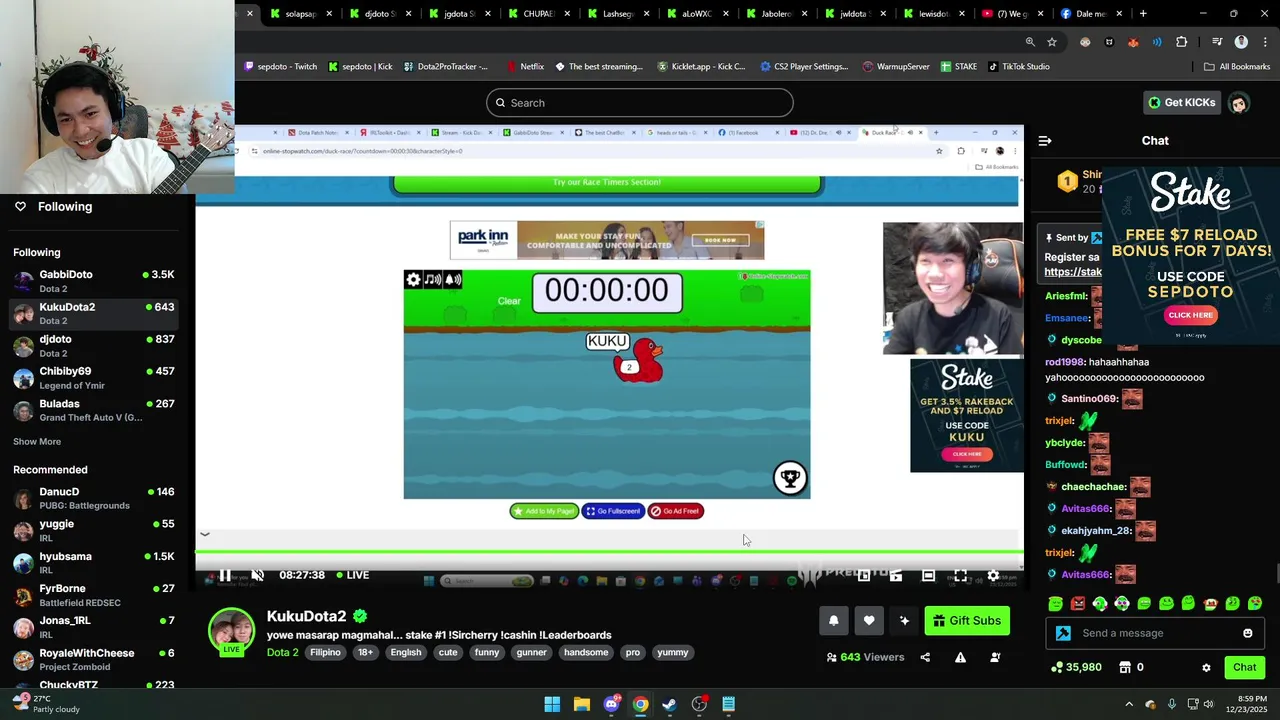Report stream with warning triangle icon
The image size is (1280, 720).
(x=960, y=657)
